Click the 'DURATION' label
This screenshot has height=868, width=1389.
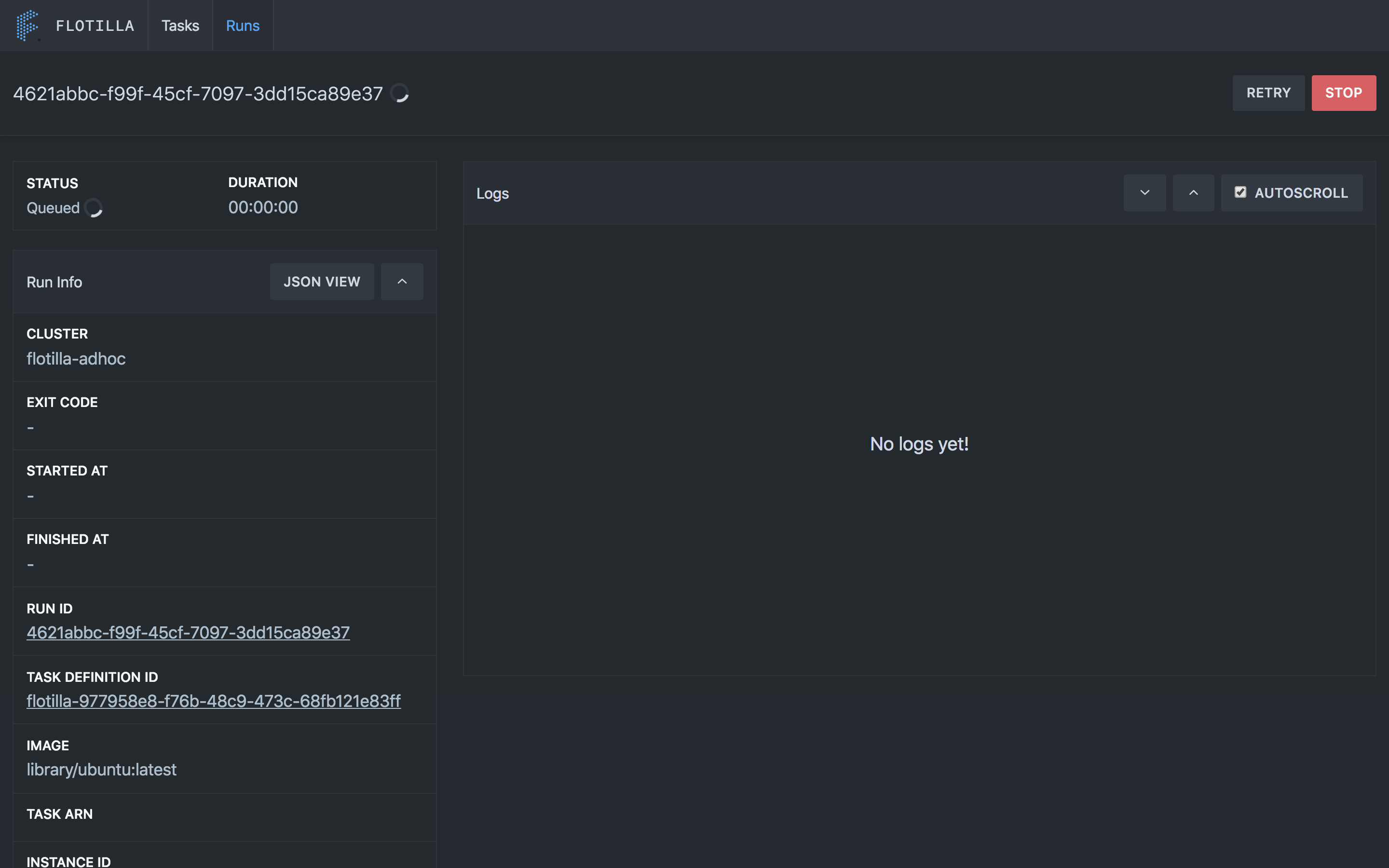coord(263,183)
